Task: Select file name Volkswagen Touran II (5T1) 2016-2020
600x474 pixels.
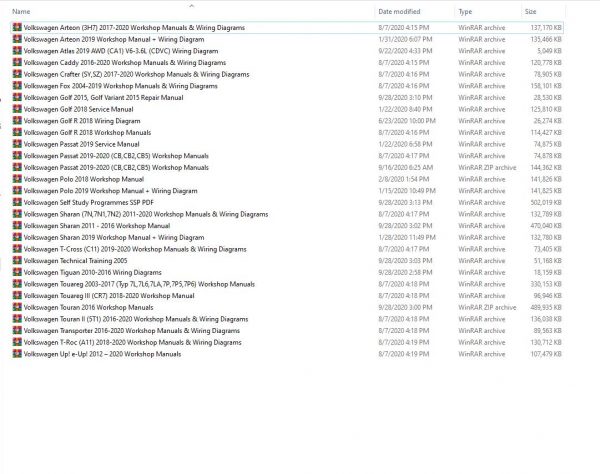Action: coord(135,319)
